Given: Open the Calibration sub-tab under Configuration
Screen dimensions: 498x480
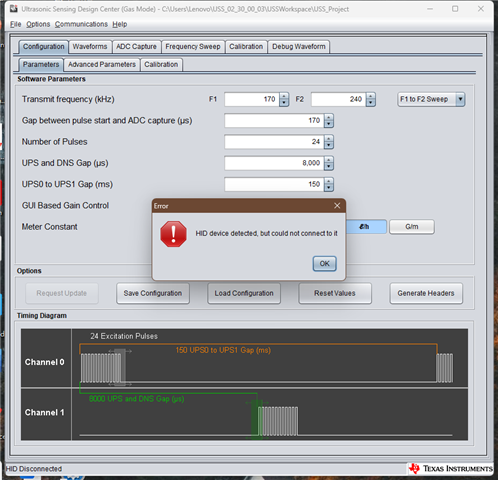Looking at the screenshot, I should [x=161, y=64].
